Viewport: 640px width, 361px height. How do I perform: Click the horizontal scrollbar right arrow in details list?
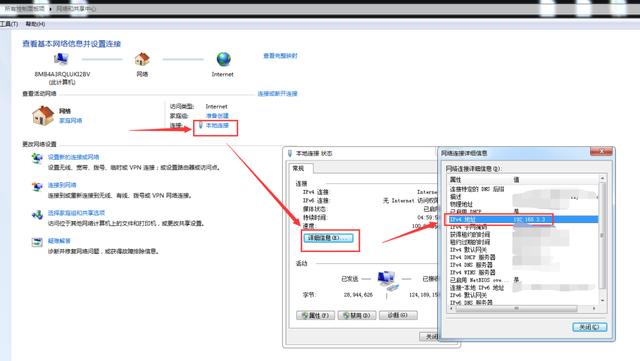click(x=594, y=308)
